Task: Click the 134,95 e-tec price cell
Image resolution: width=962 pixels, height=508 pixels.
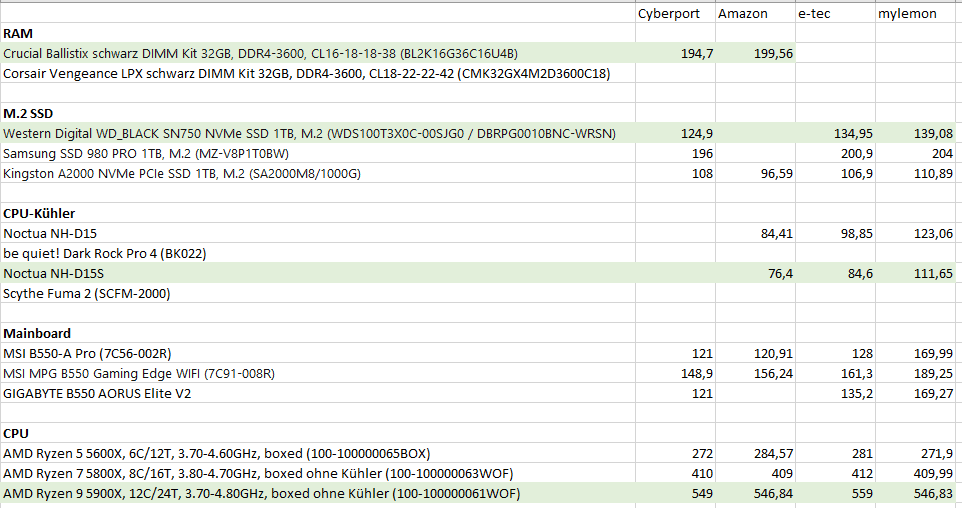Action: (x=835, y=133)
